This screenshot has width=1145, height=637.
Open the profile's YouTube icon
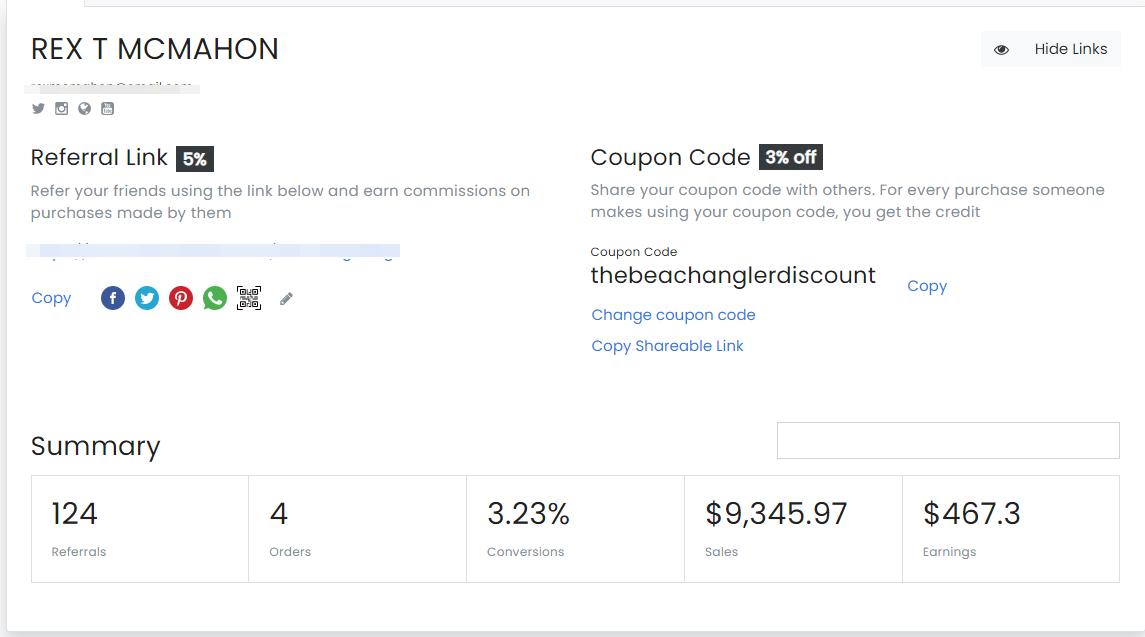click(107, 108)
